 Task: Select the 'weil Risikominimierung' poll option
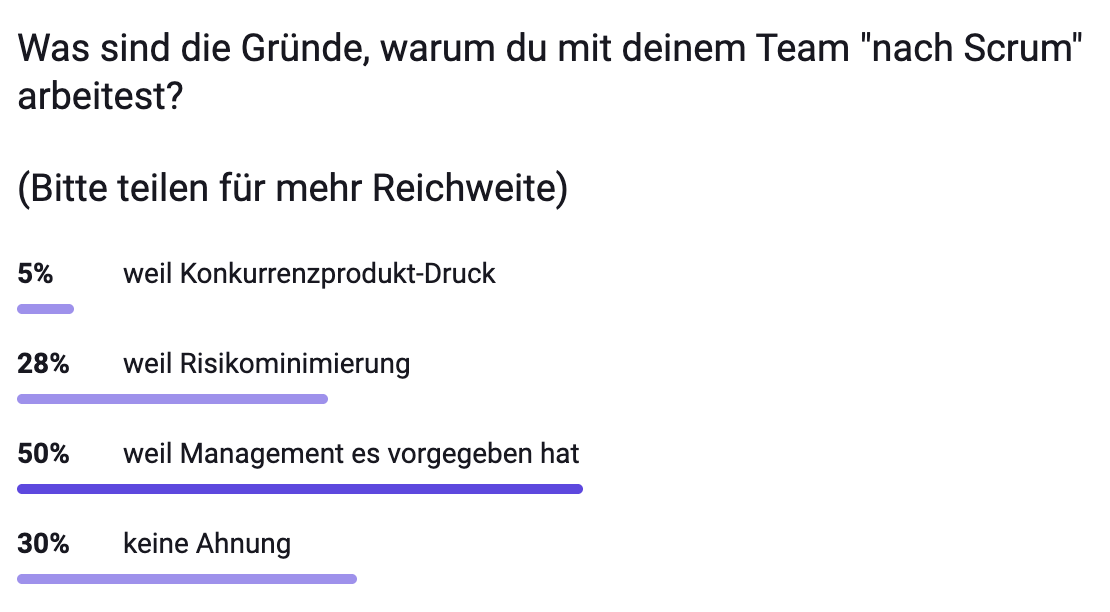[x=266, y=364]
